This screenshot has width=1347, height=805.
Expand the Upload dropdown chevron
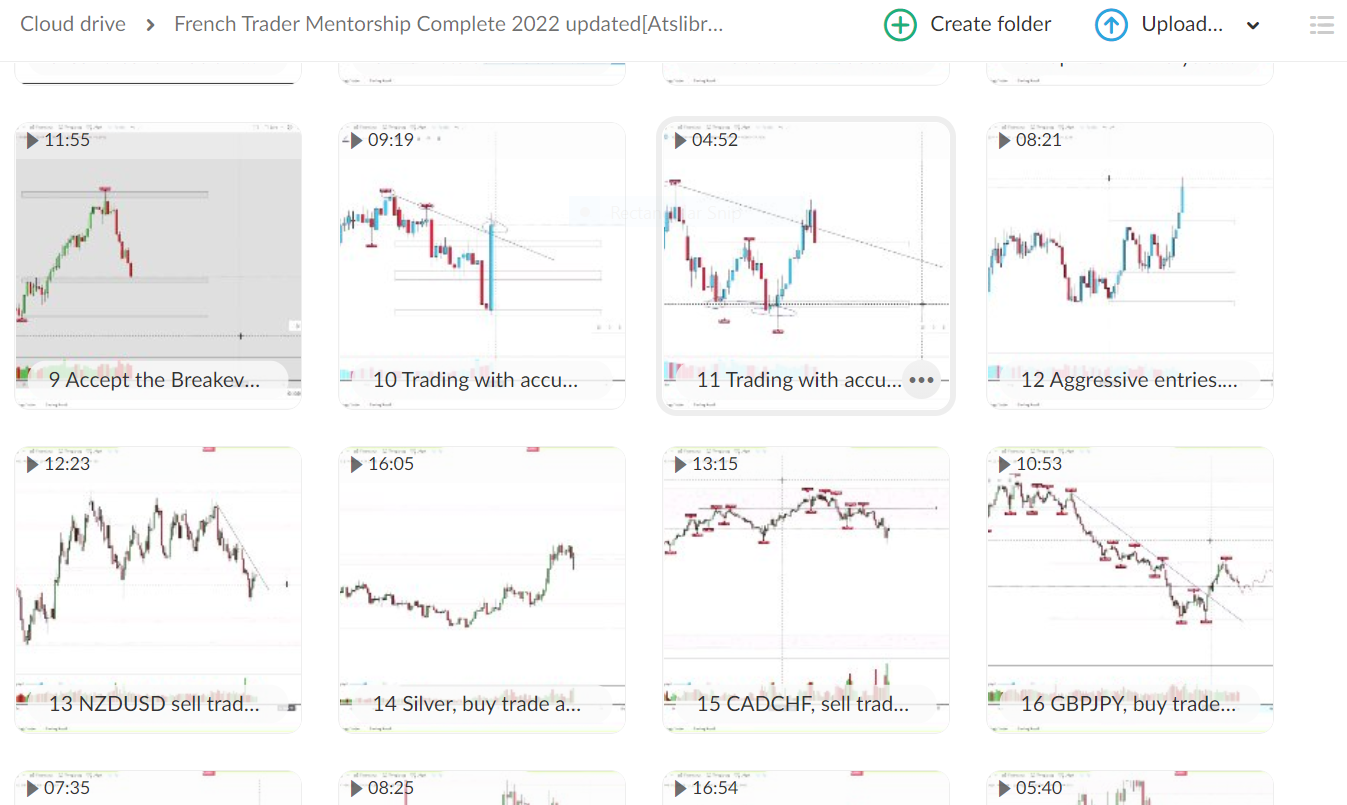pyautogui.click(x=1253, y=25)
